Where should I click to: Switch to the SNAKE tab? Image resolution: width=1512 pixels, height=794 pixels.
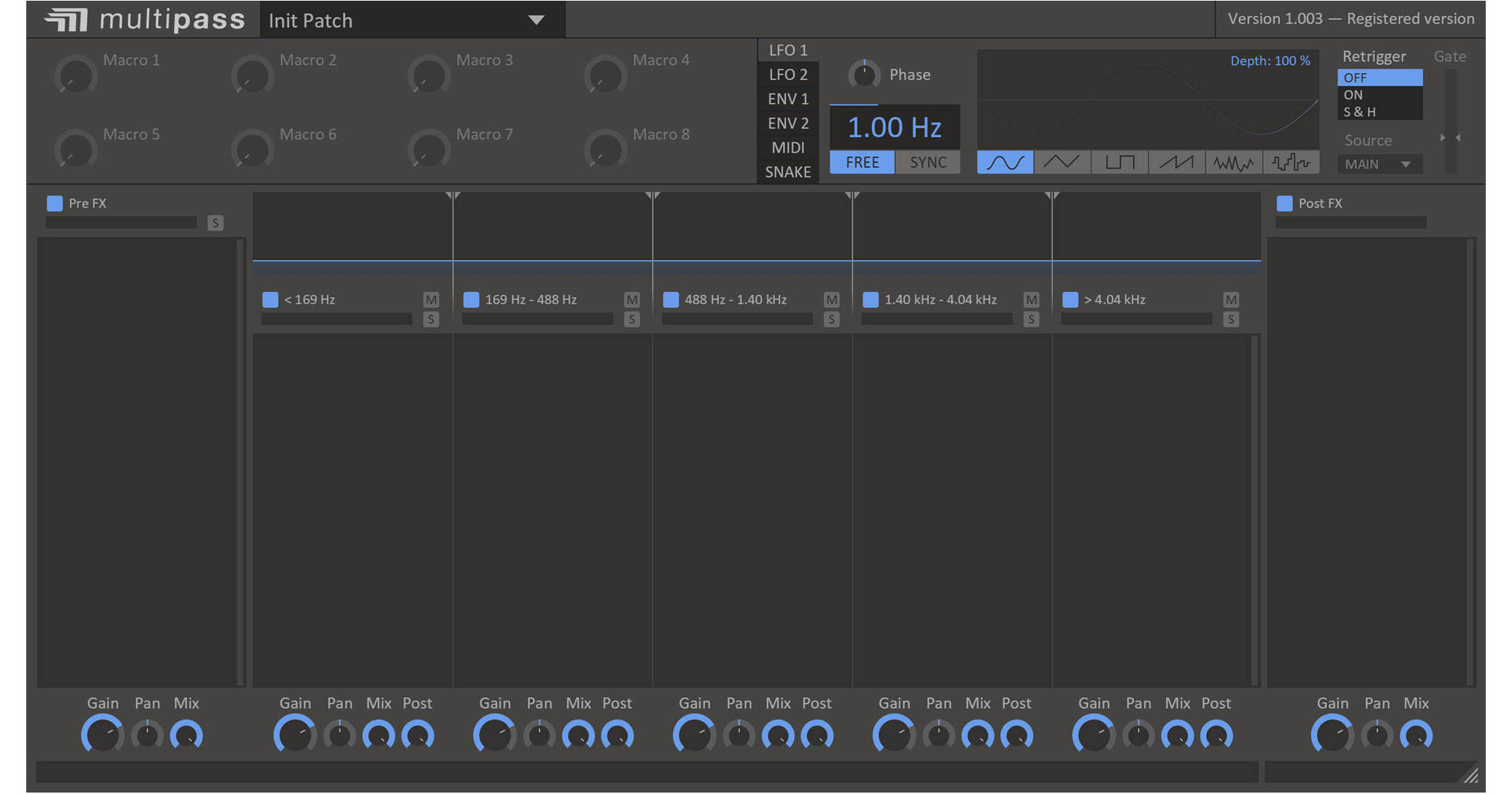(x=787, y=171)
